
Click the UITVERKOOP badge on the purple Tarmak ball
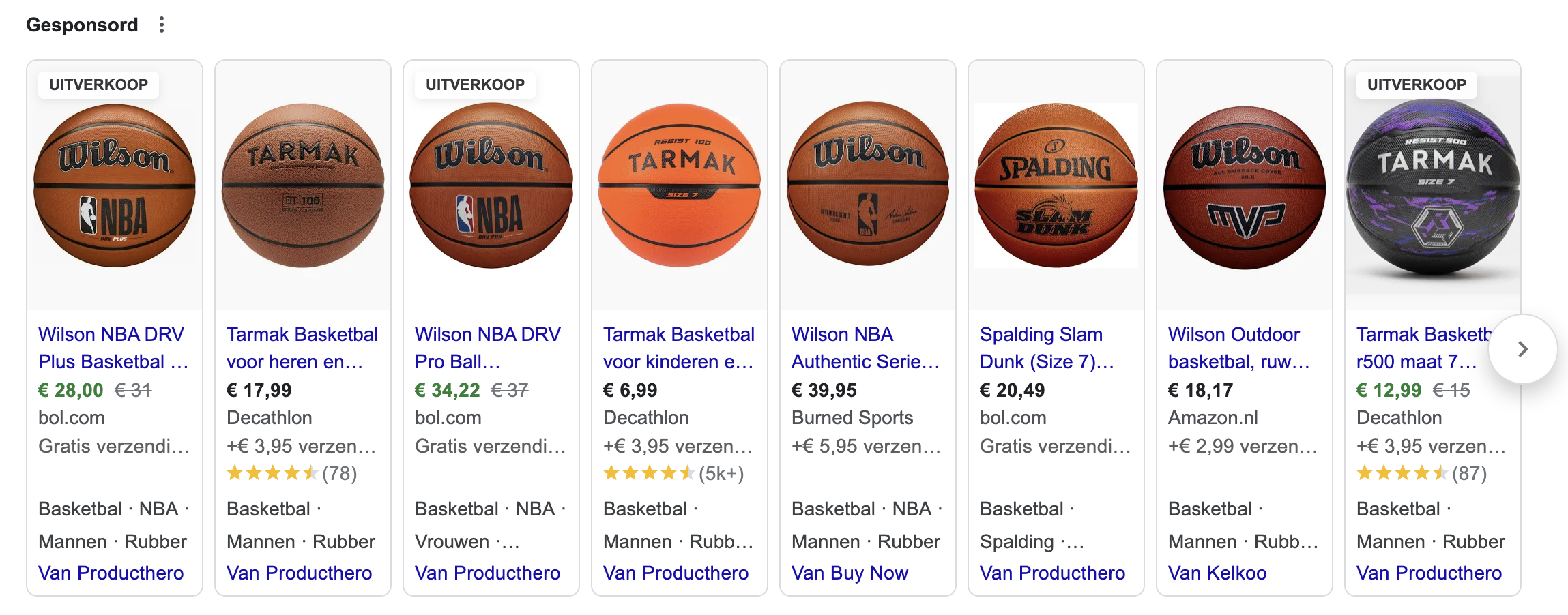[1417, 85]
